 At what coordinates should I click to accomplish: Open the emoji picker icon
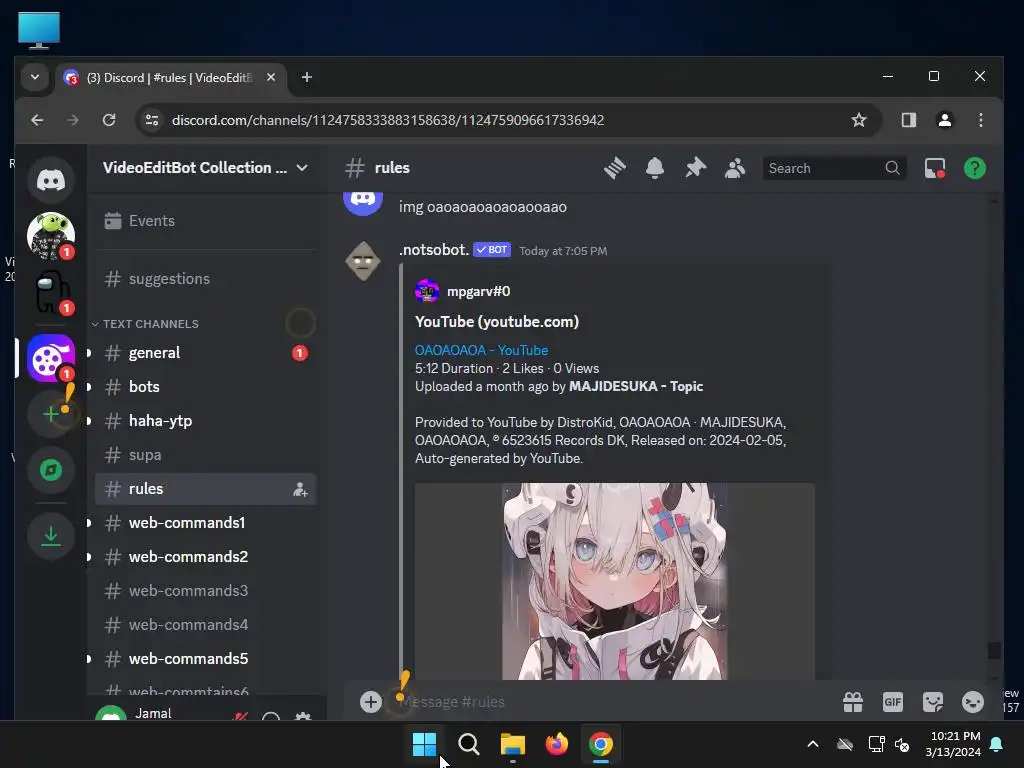972,701
